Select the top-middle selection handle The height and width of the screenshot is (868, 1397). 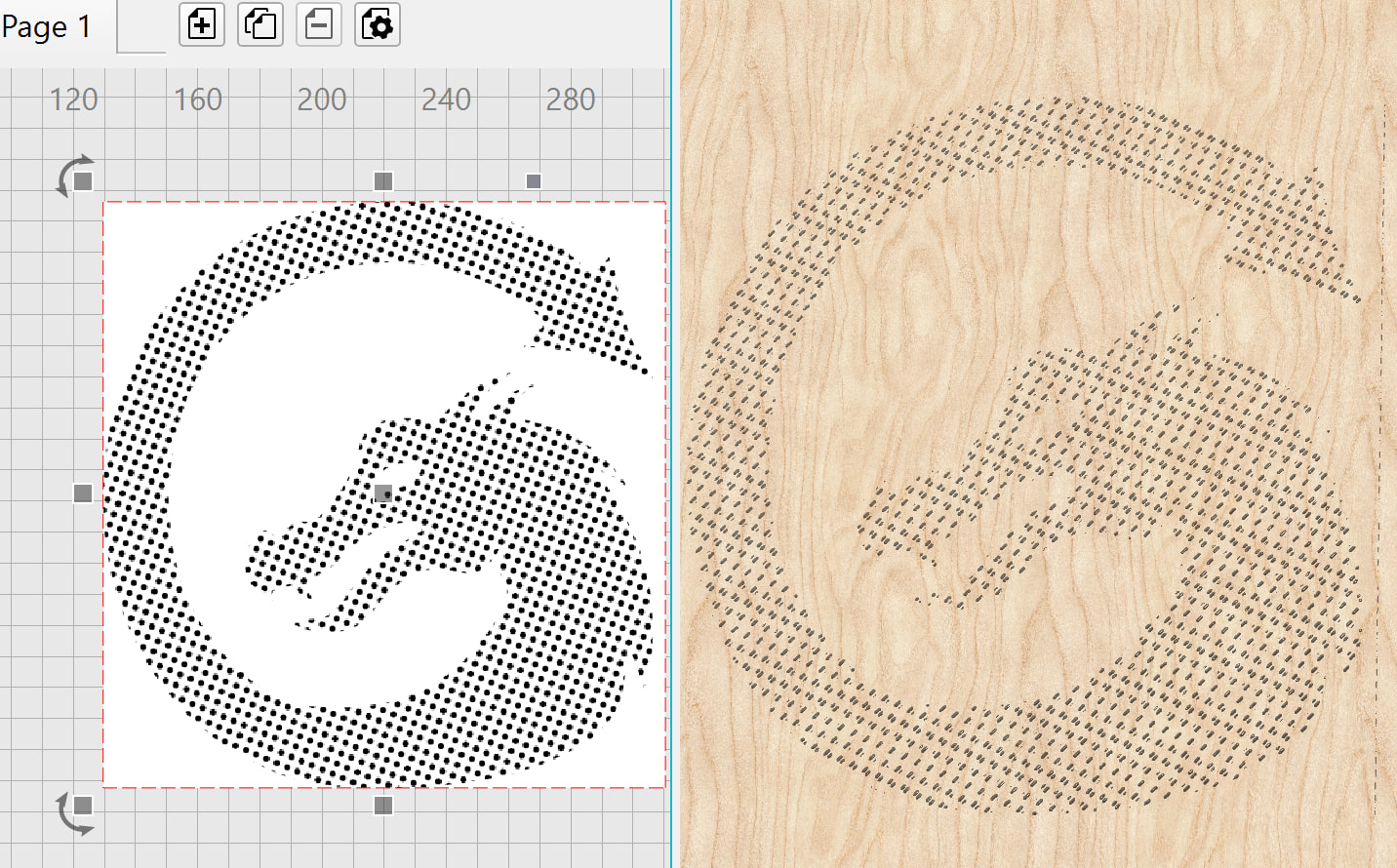[x=383, y=181]
